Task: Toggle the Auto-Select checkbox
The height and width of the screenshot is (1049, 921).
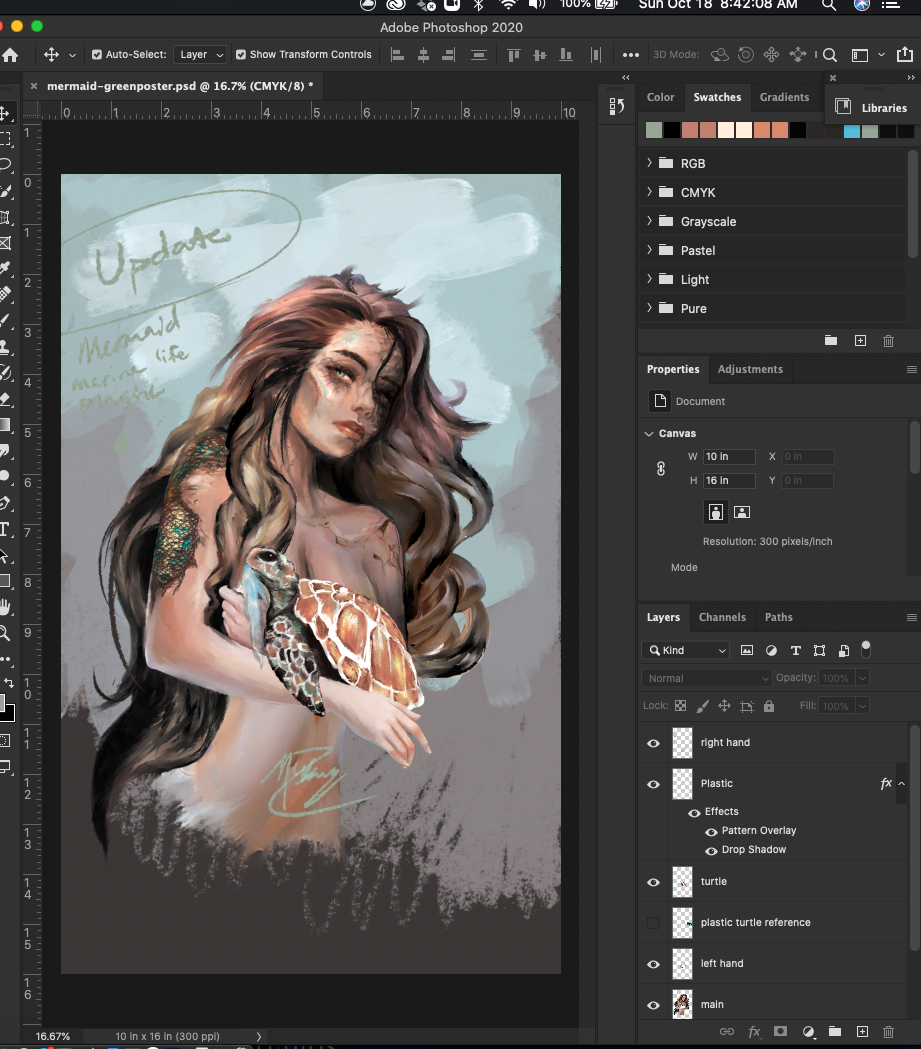Action: (x=97, y=55)
